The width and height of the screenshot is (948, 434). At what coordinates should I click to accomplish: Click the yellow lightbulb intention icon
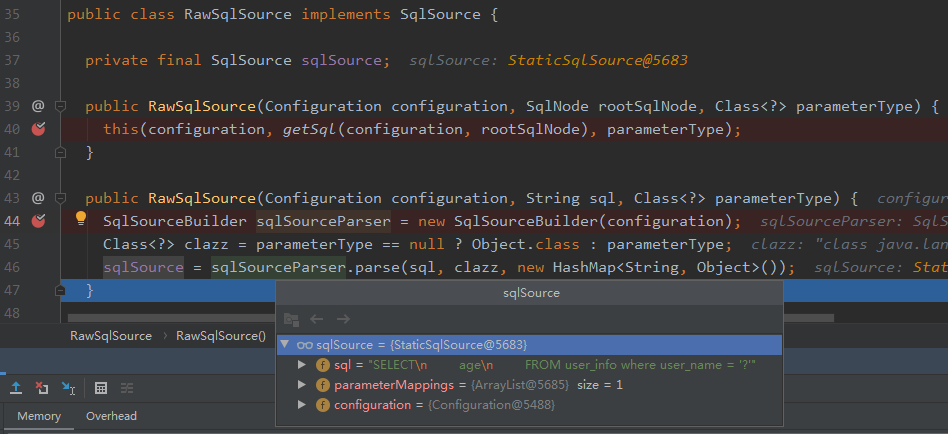(x=82, y=219)
